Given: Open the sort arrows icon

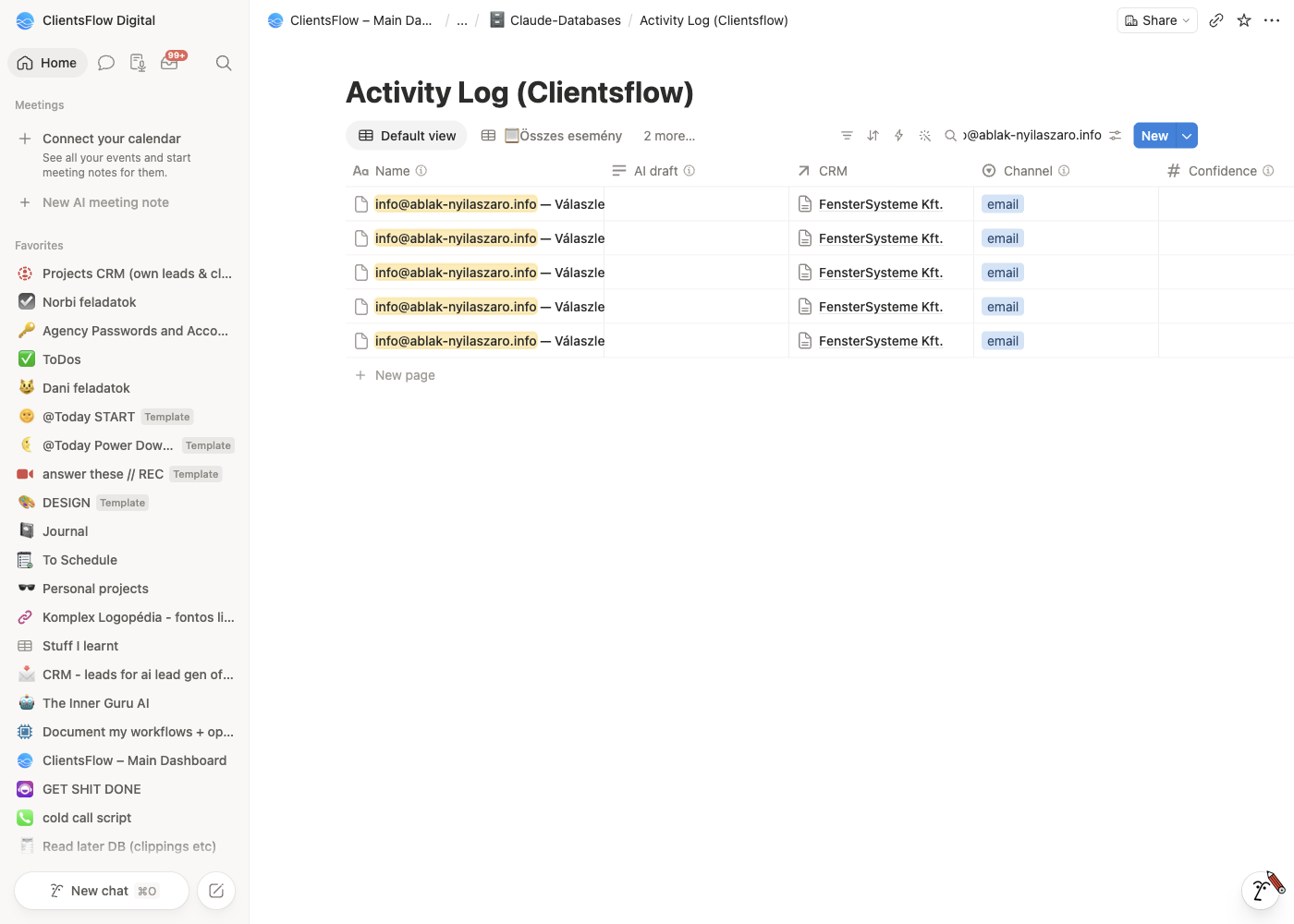Looking at the screenshot, I should pyautogui.click(x=873, y=136).
